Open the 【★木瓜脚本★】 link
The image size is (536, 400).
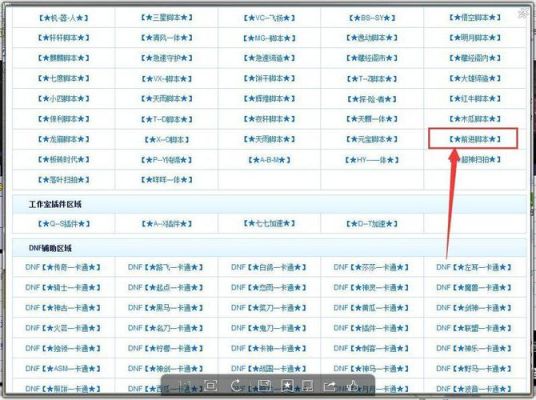(x=475, y=119)
